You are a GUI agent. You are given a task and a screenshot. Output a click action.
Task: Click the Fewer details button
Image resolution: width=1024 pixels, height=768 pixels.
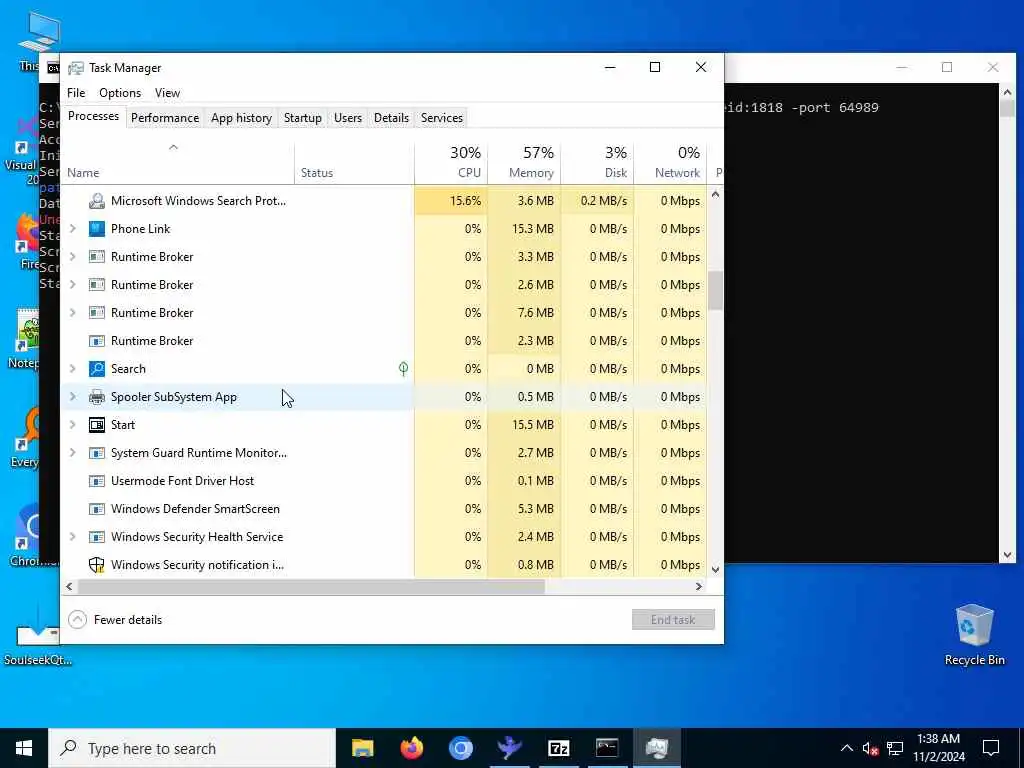click(116, 620)
